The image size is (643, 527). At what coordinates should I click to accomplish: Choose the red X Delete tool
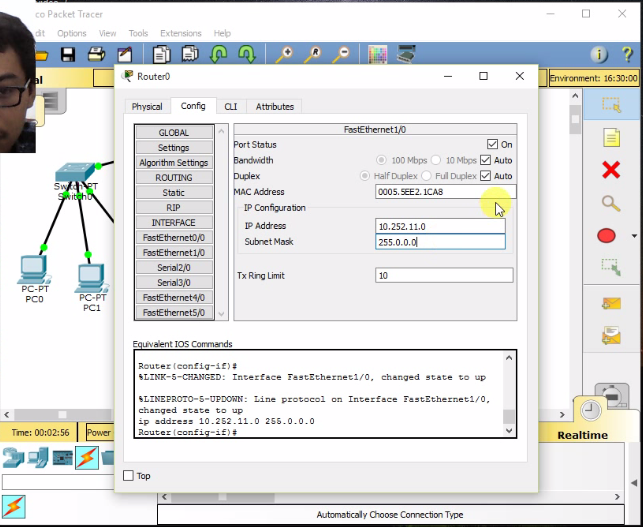pyautogui.click(x=611, y=170)
